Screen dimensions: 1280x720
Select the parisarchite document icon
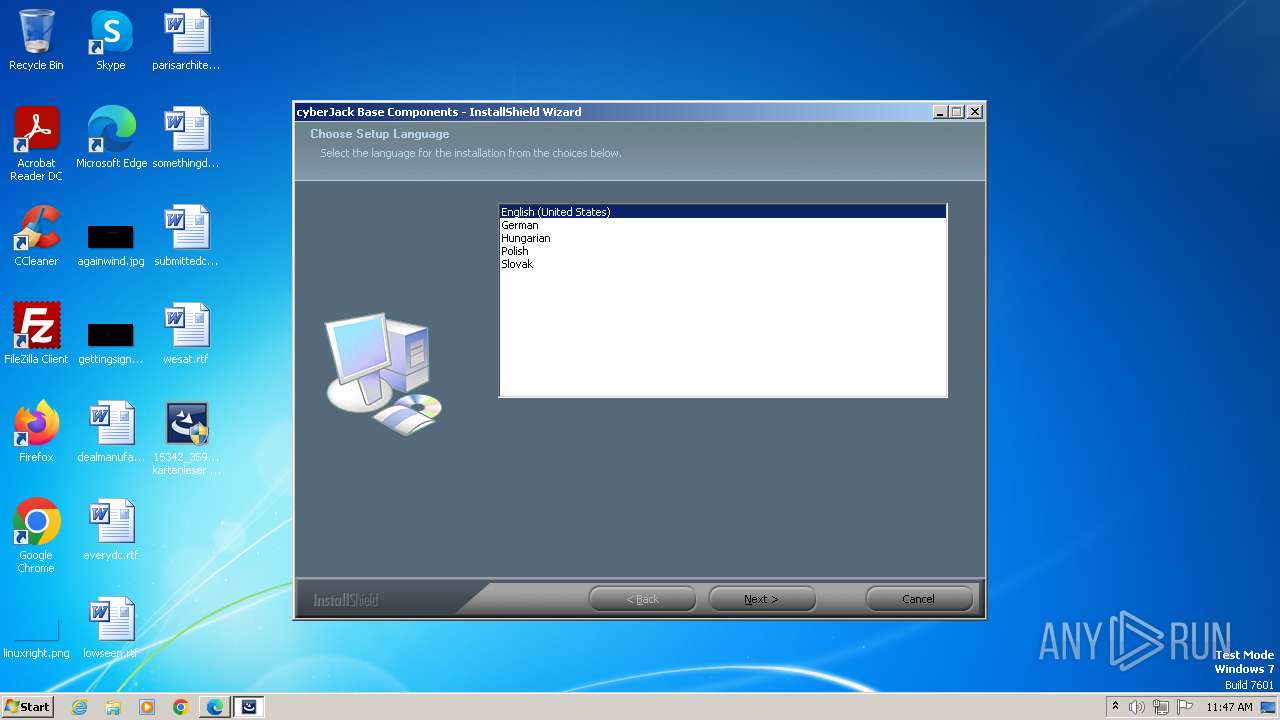186,40
